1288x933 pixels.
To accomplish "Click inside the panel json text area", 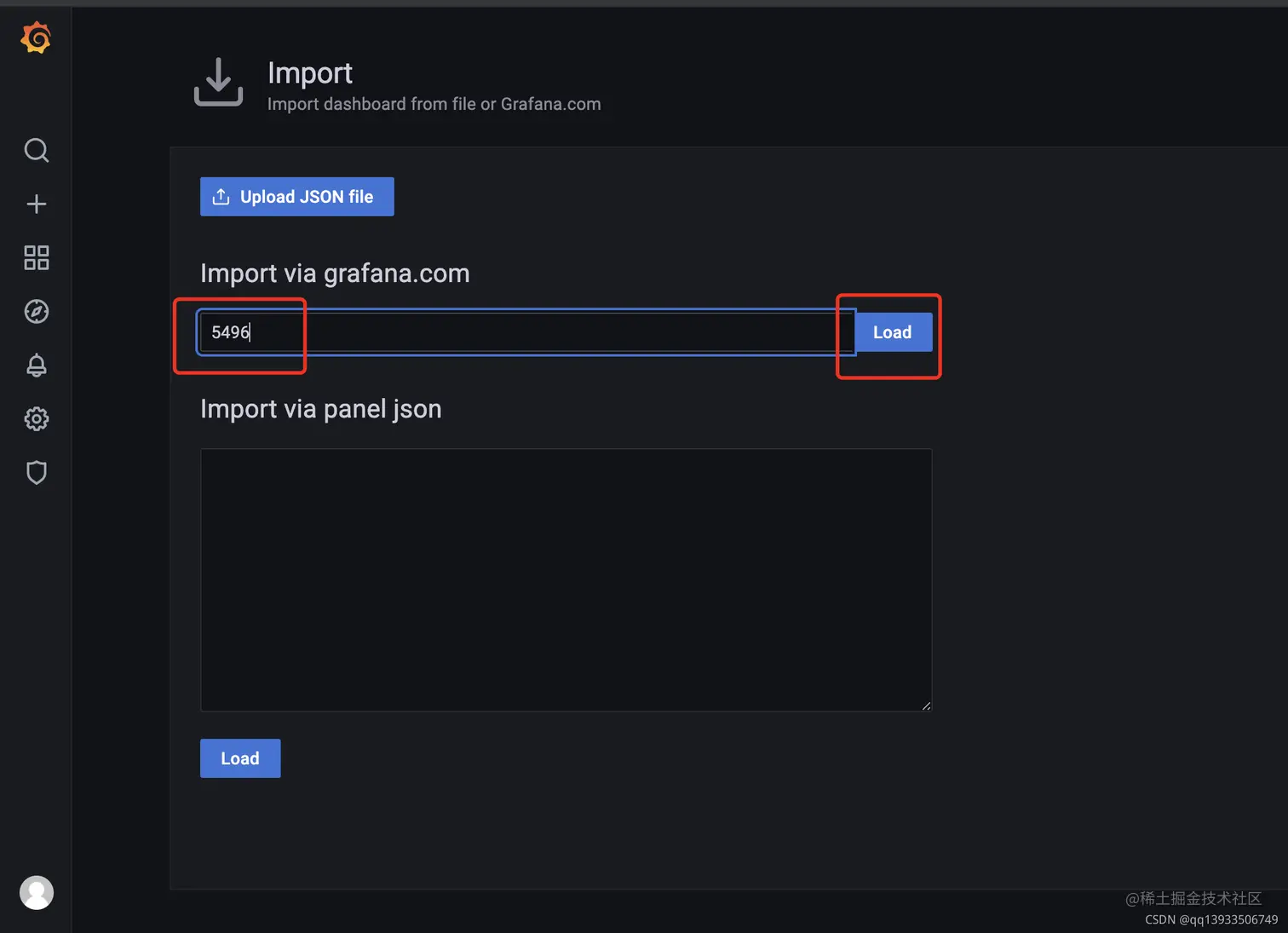I will (x=566, y=579).
